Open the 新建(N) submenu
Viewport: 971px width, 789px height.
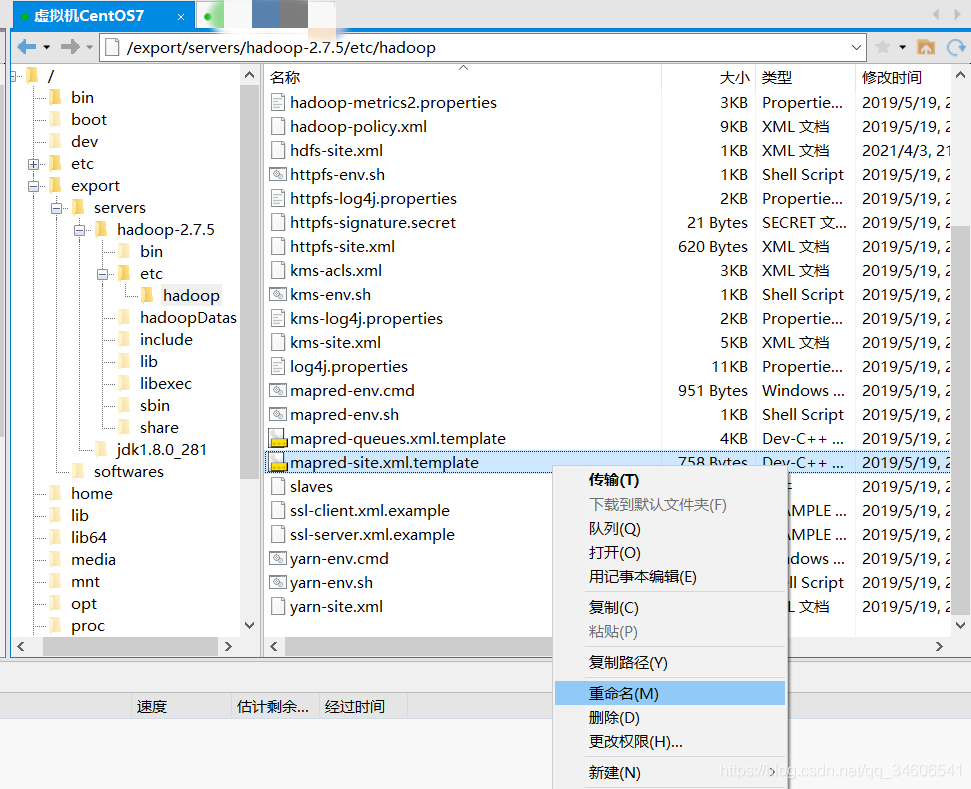669,773
